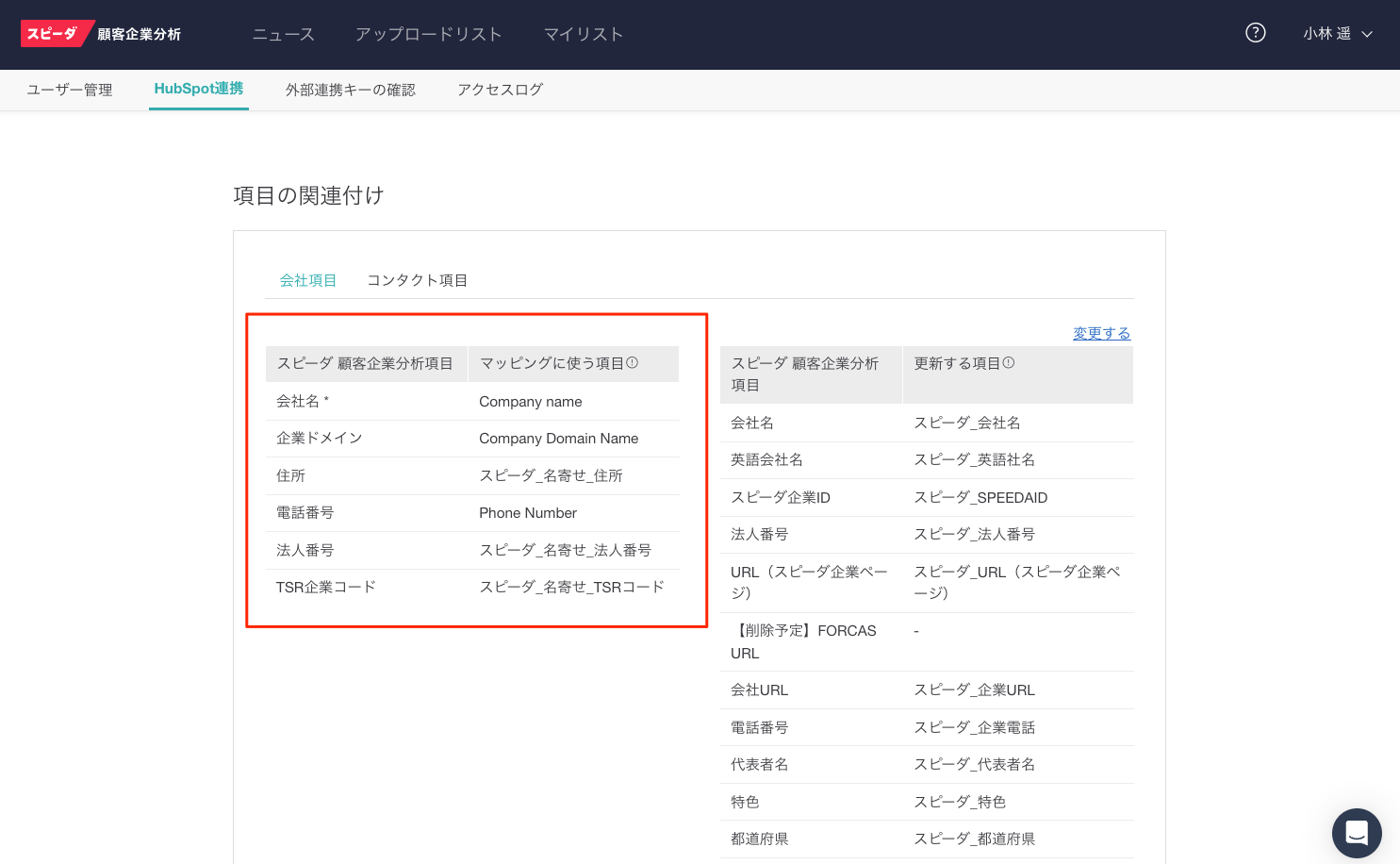Switch to コンタクト項目 tab
Viewport: 1400px width, 864px height.
(417, 280)
